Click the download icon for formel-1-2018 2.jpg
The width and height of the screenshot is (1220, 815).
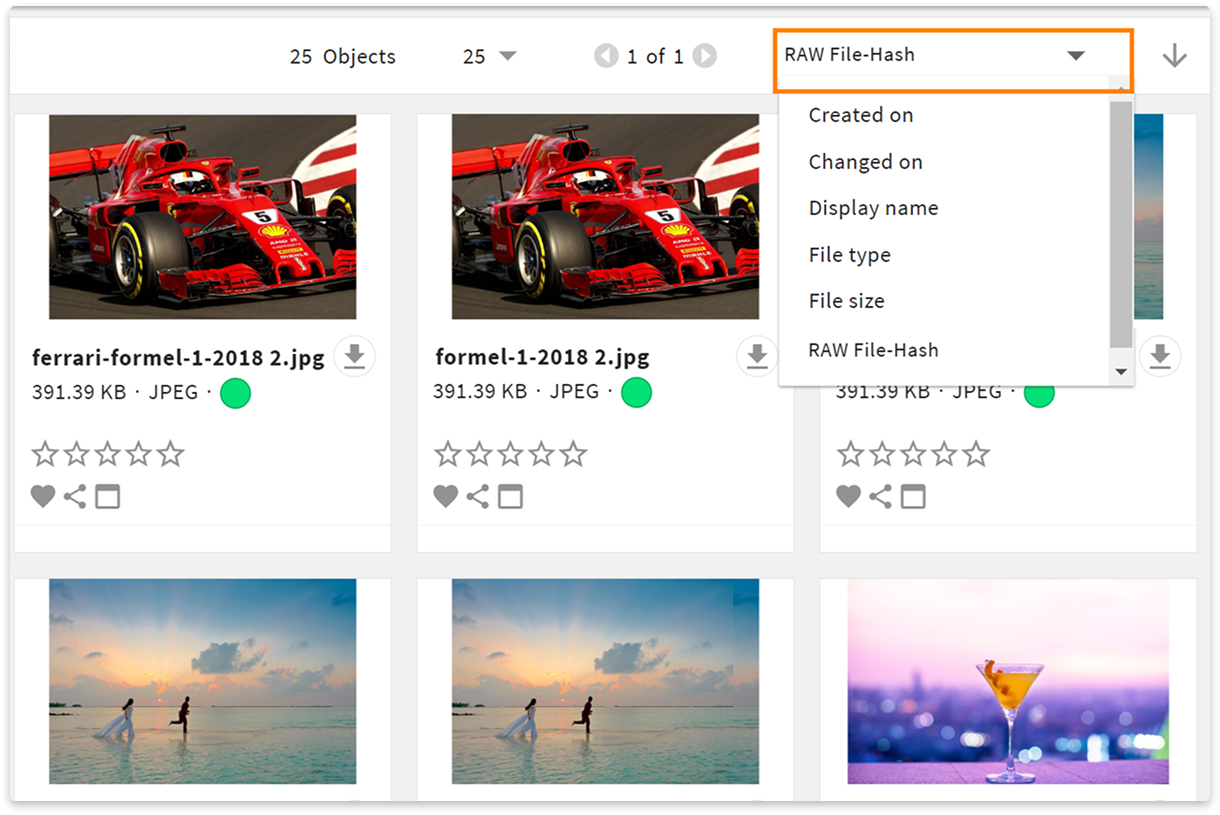tap(757, 357)
